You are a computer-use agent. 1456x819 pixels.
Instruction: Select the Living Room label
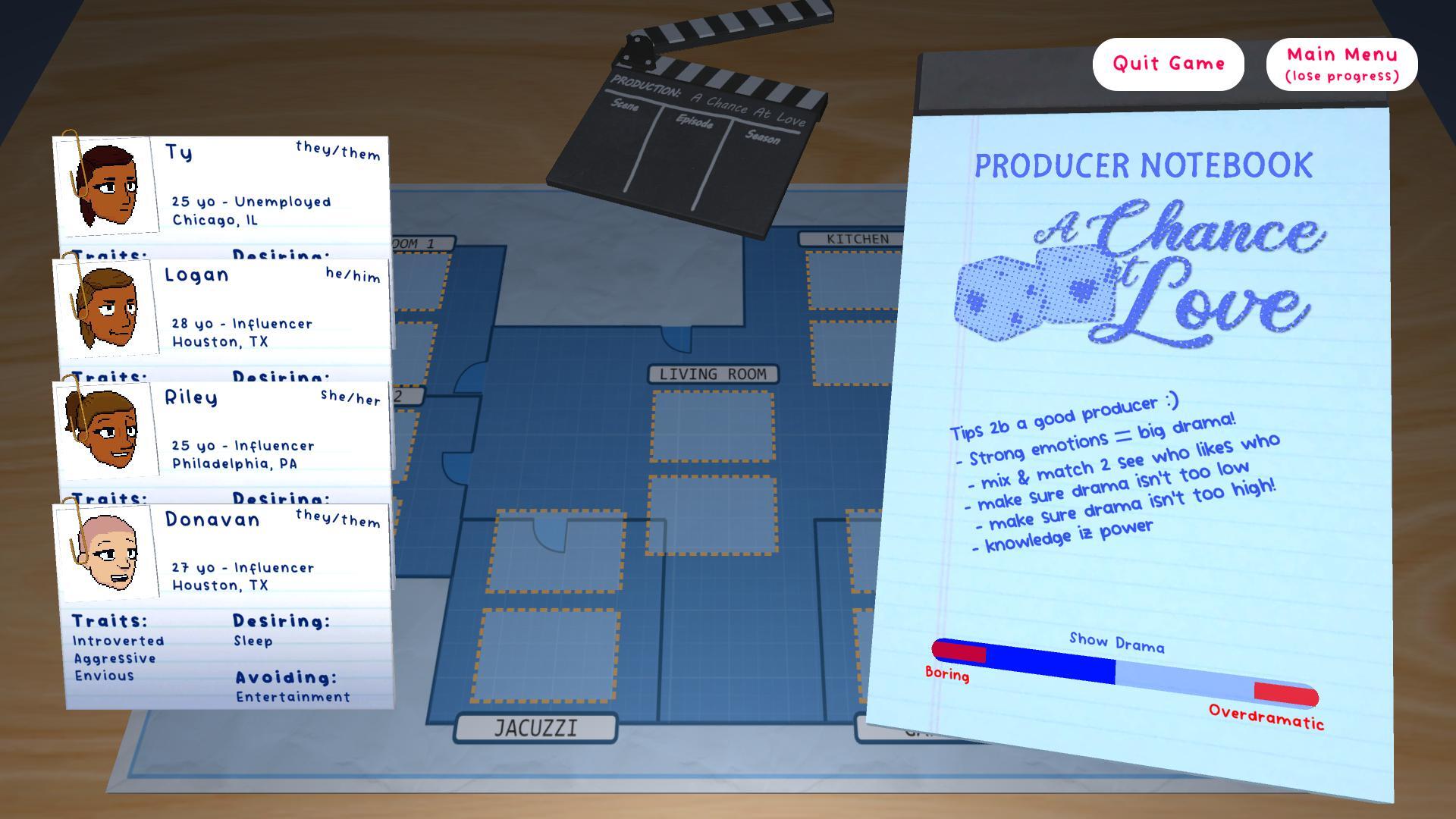pyautogui.click(x=713, y=374)
